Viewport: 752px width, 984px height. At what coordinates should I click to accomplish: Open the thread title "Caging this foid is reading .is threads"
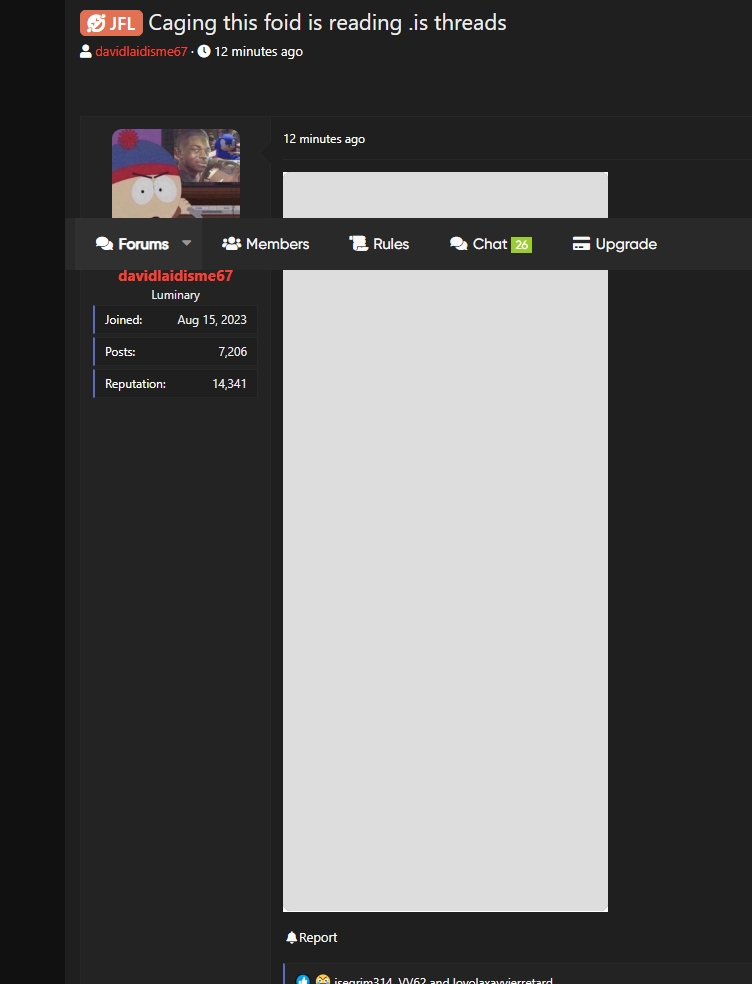click(327, 23)
